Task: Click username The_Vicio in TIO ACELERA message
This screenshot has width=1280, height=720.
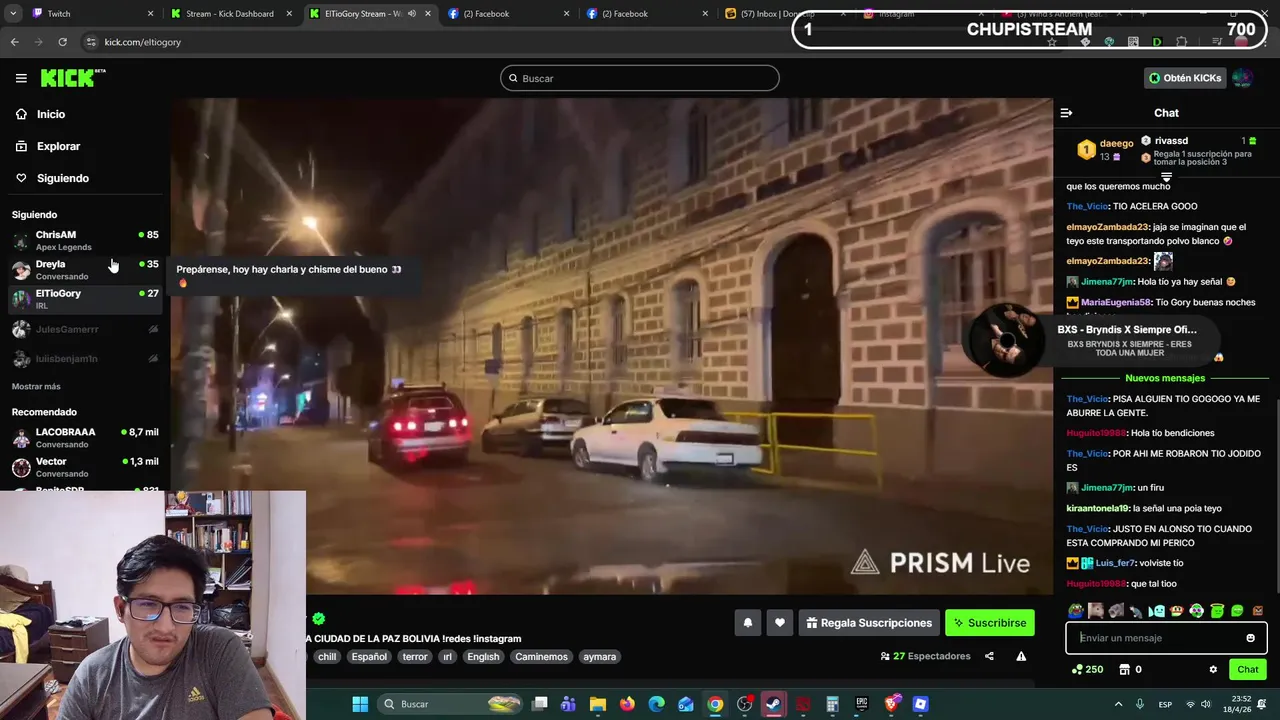Action: coord(1087,206)
